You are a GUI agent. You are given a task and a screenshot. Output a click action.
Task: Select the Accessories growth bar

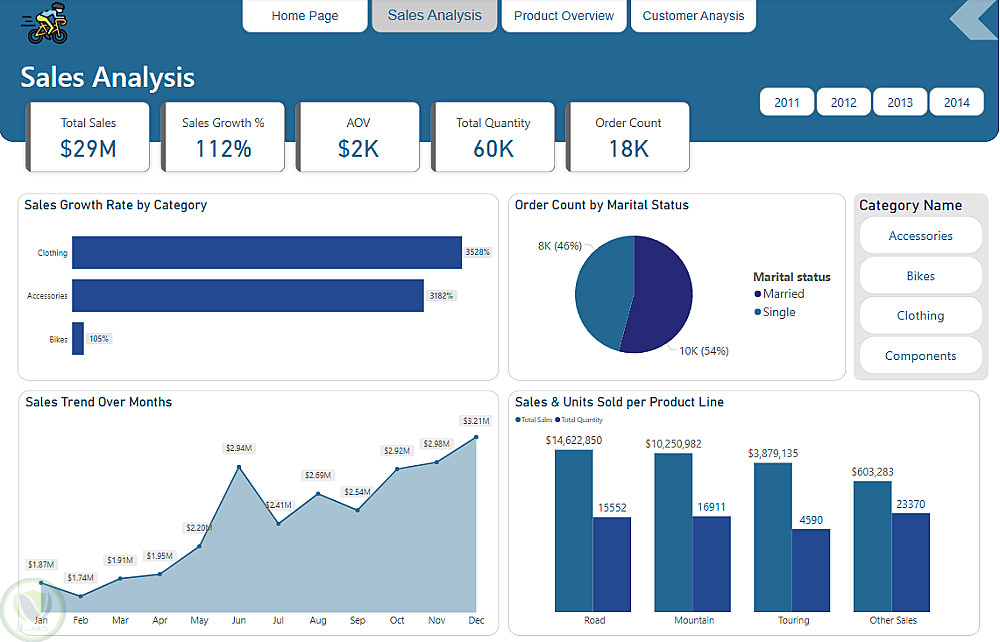247,295
